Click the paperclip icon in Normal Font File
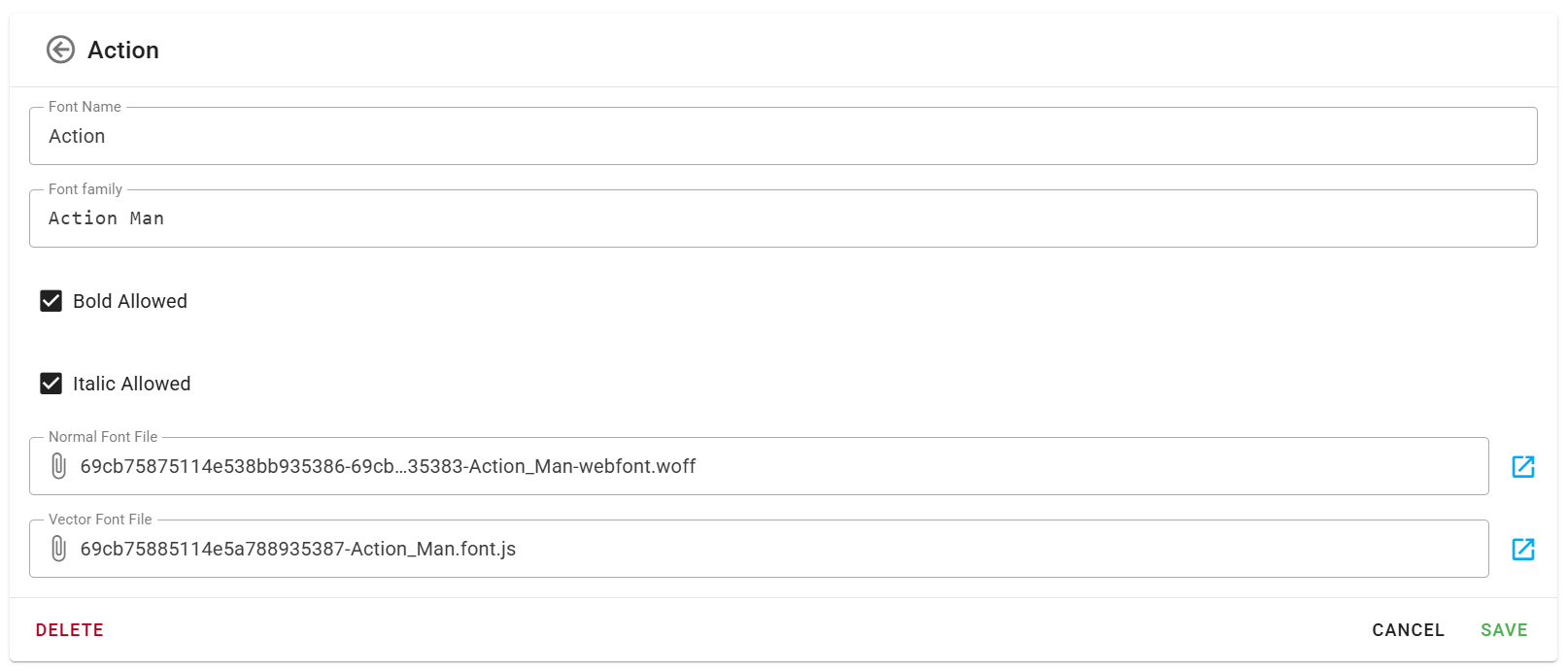Image resolution: width=1568 pixels, height=671 pixels. pos(58,466)
